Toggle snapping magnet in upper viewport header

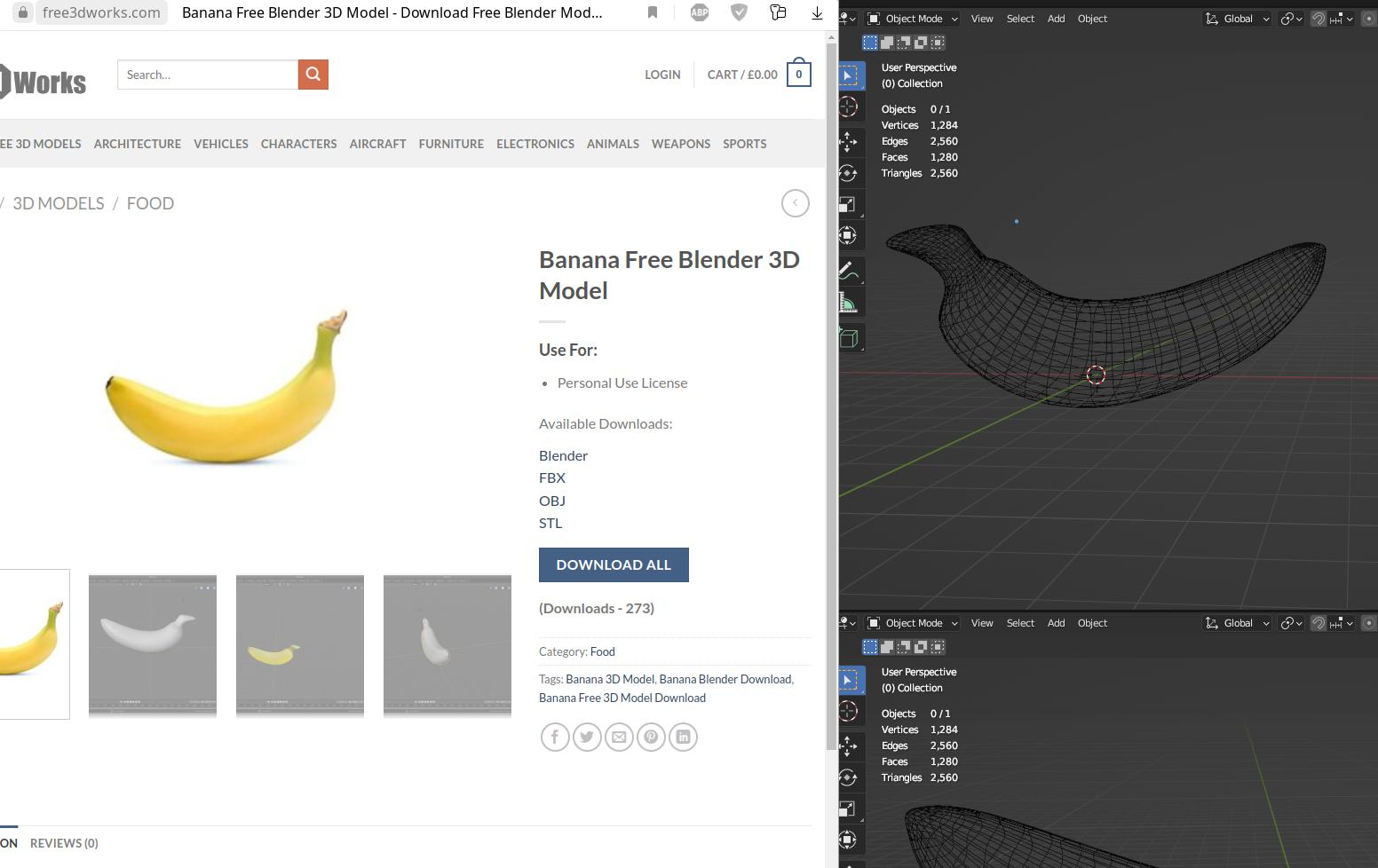tap(1319, 19)
